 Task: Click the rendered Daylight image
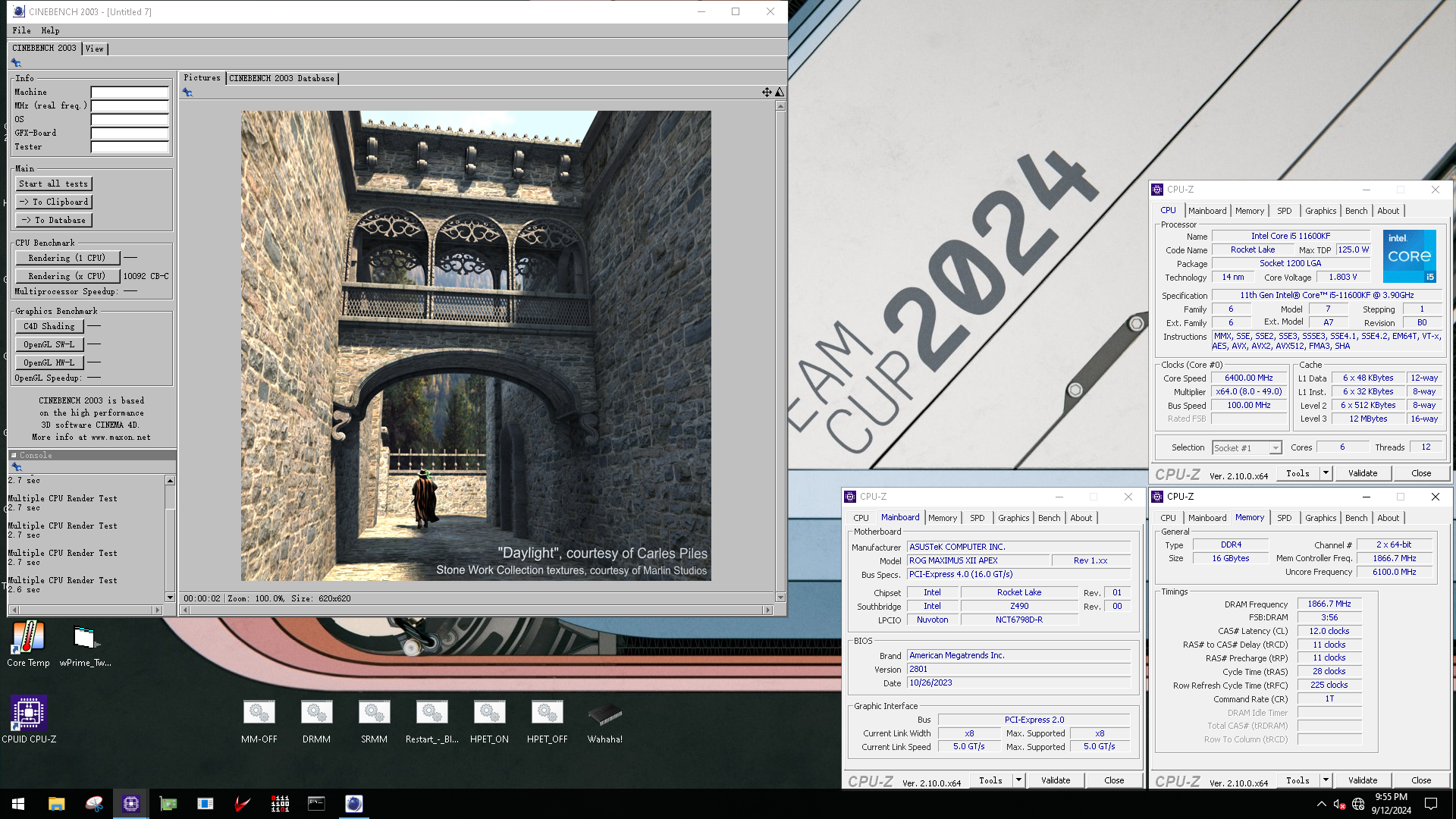click(475, 346)
